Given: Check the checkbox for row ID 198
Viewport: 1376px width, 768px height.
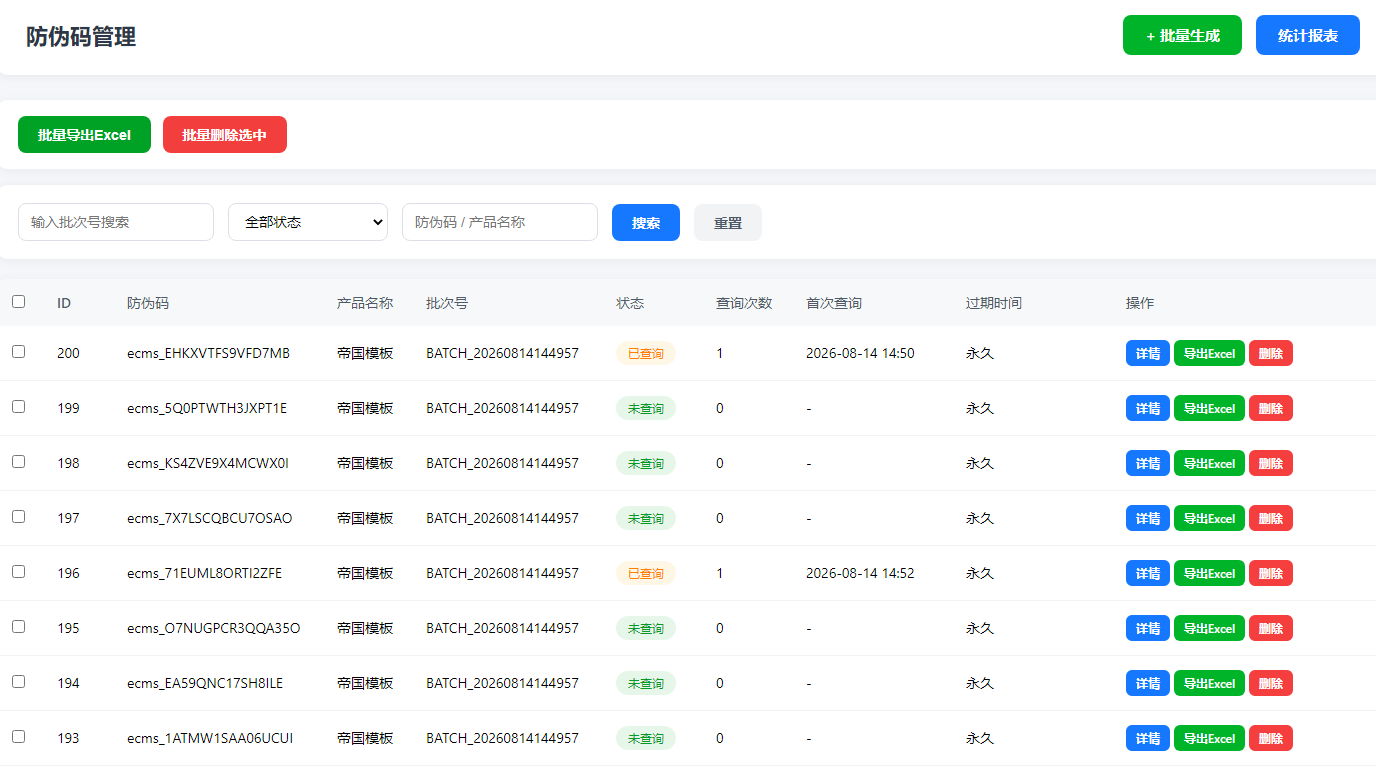Looking at the screenshot, I should pos(18,462).
